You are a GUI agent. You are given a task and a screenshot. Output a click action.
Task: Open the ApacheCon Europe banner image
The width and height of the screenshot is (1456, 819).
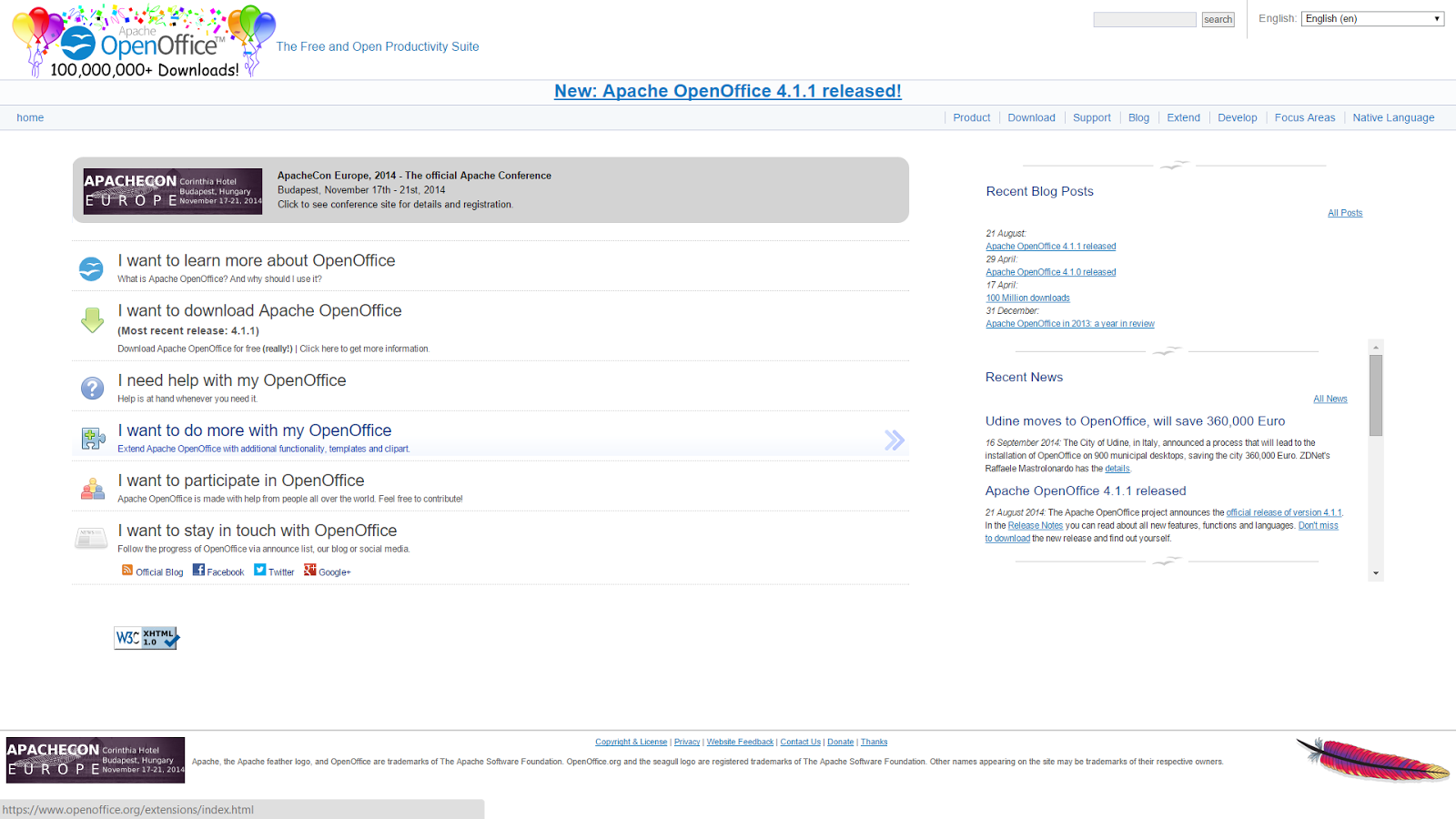pyautogui.click(x=173, y=191)
